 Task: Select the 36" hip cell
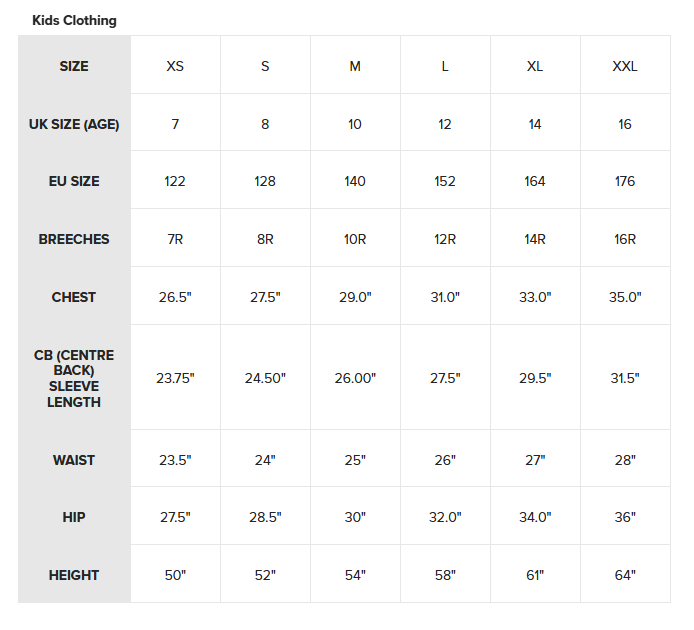(625, 517)
